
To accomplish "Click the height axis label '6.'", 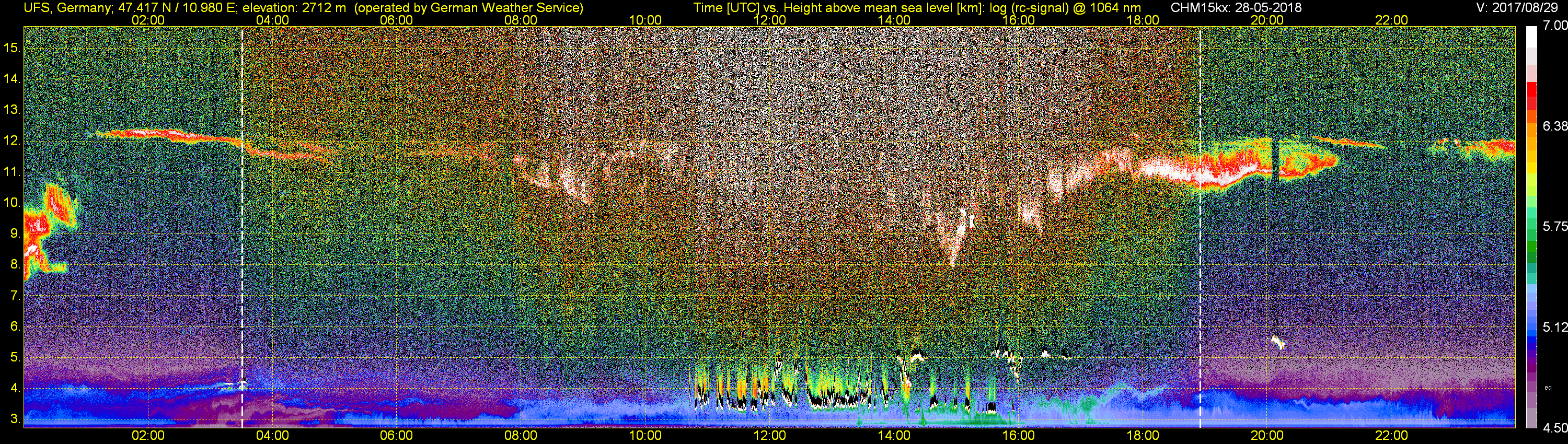I will 16,326.
